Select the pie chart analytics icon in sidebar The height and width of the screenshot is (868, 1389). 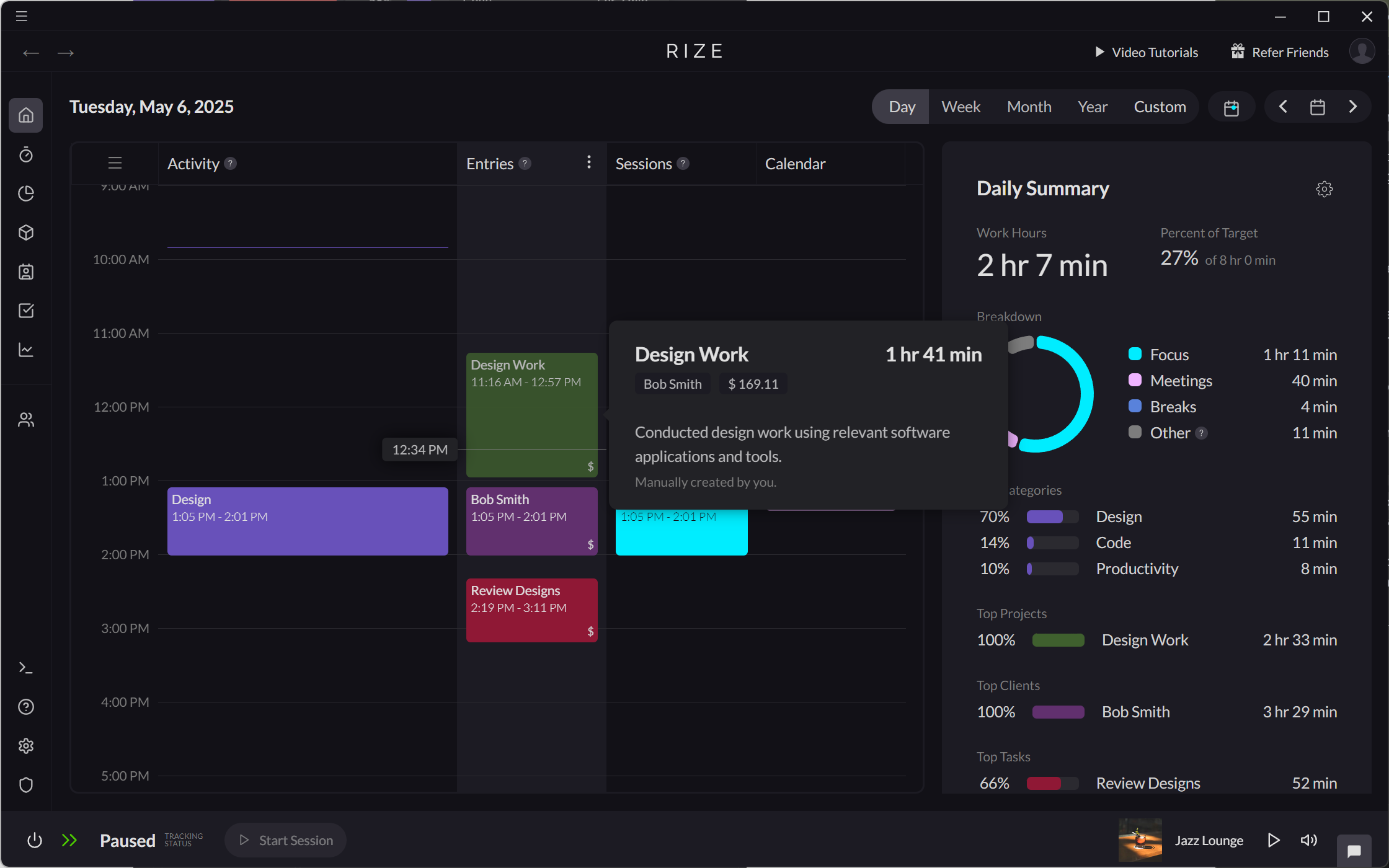(25, 193)
